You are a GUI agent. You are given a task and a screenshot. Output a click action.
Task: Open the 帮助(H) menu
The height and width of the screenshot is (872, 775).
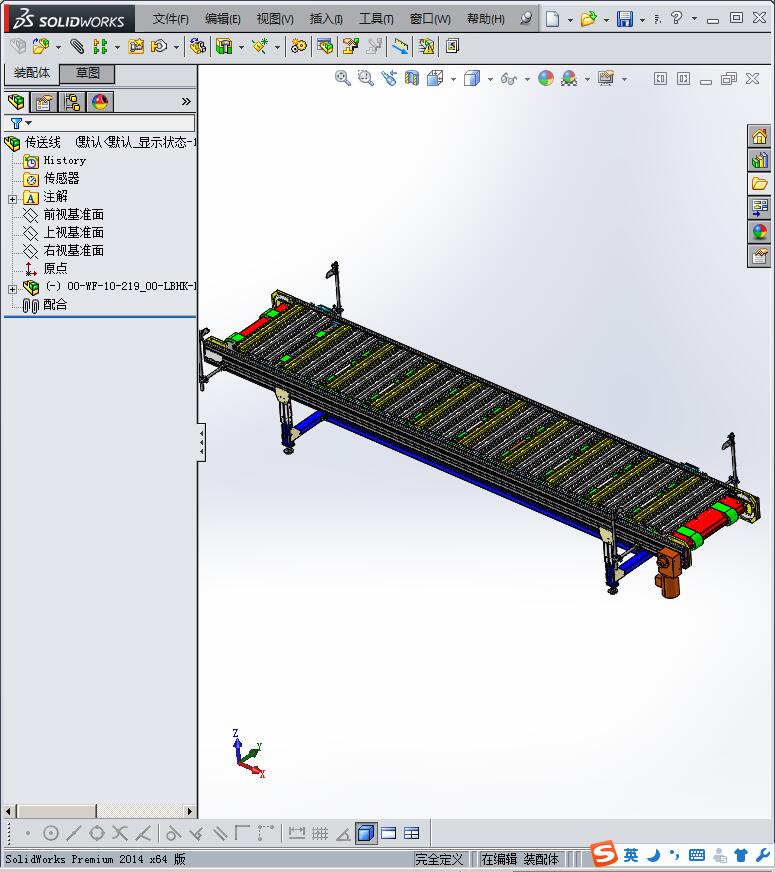486,19
